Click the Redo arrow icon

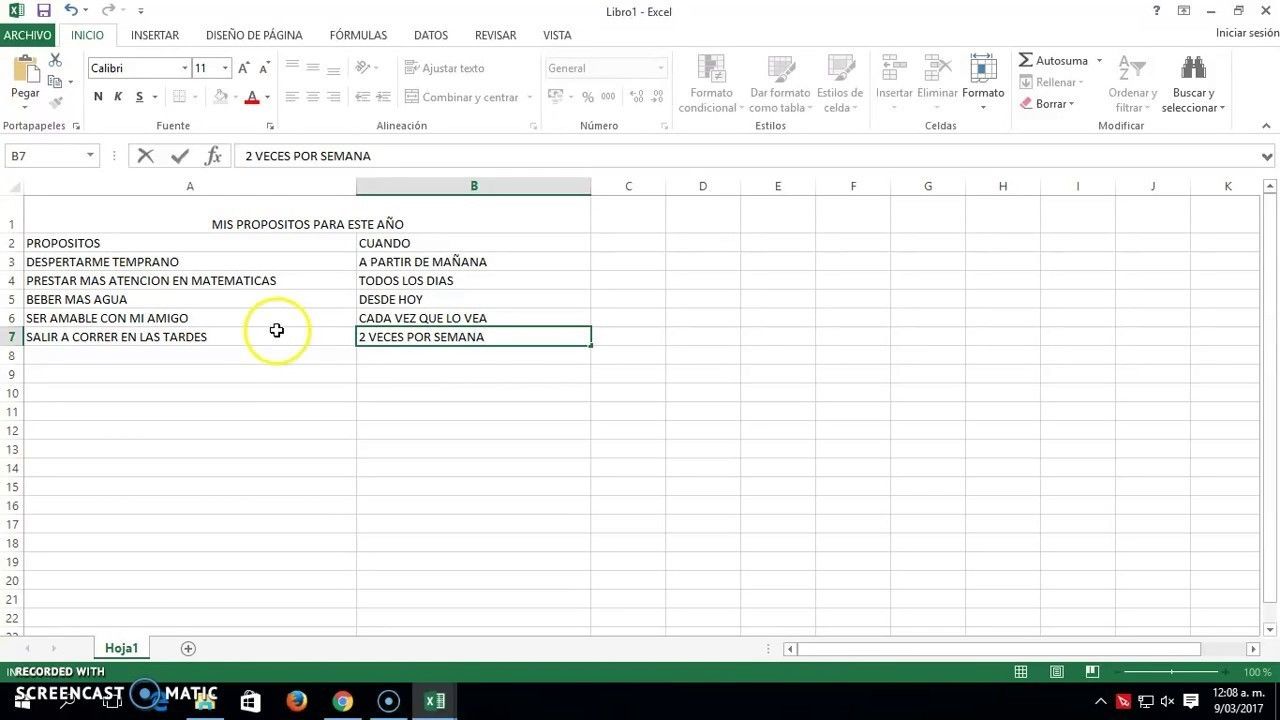pos(108,11)
